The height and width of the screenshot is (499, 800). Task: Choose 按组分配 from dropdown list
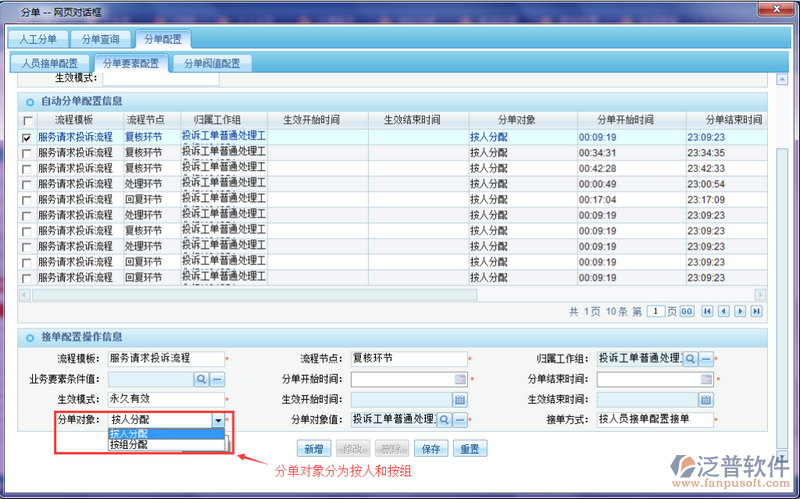130,445
